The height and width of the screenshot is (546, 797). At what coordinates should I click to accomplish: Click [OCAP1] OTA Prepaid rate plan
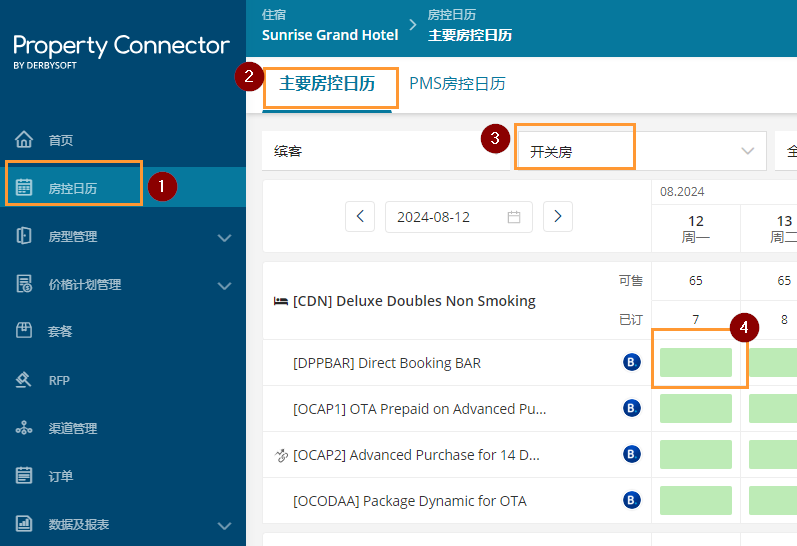420,409
